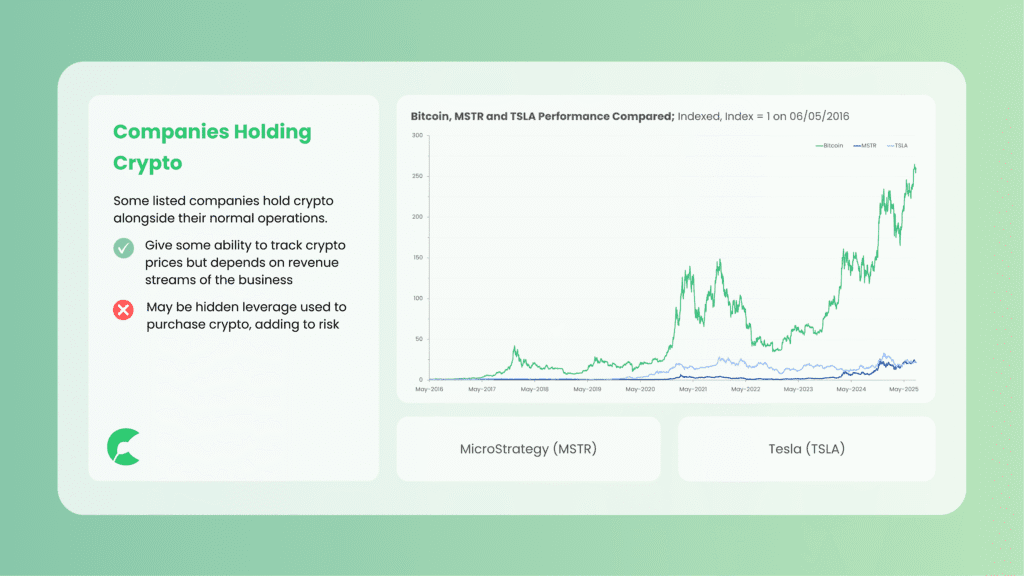Click the text 'Some listed companies hold crypto'
1024x576 pixels.
coord(223,200)
